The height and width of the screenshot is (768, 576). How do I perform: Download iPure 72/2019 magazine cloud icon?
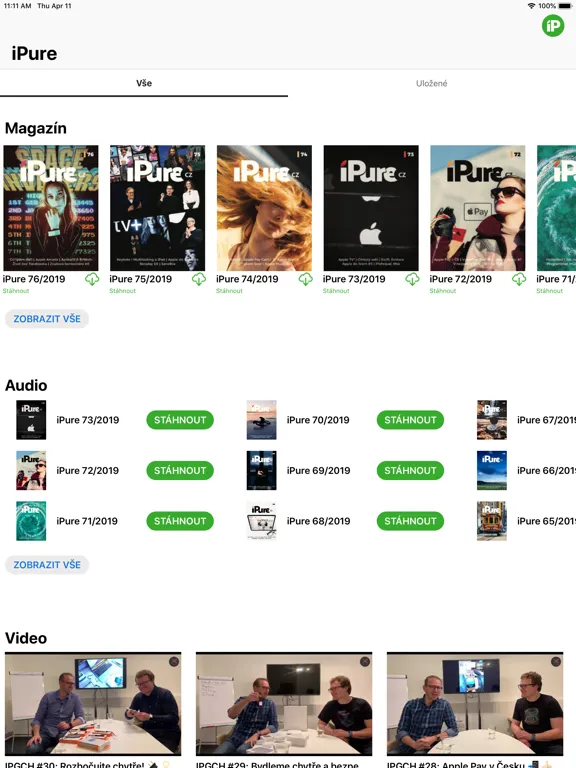point(519,279)
